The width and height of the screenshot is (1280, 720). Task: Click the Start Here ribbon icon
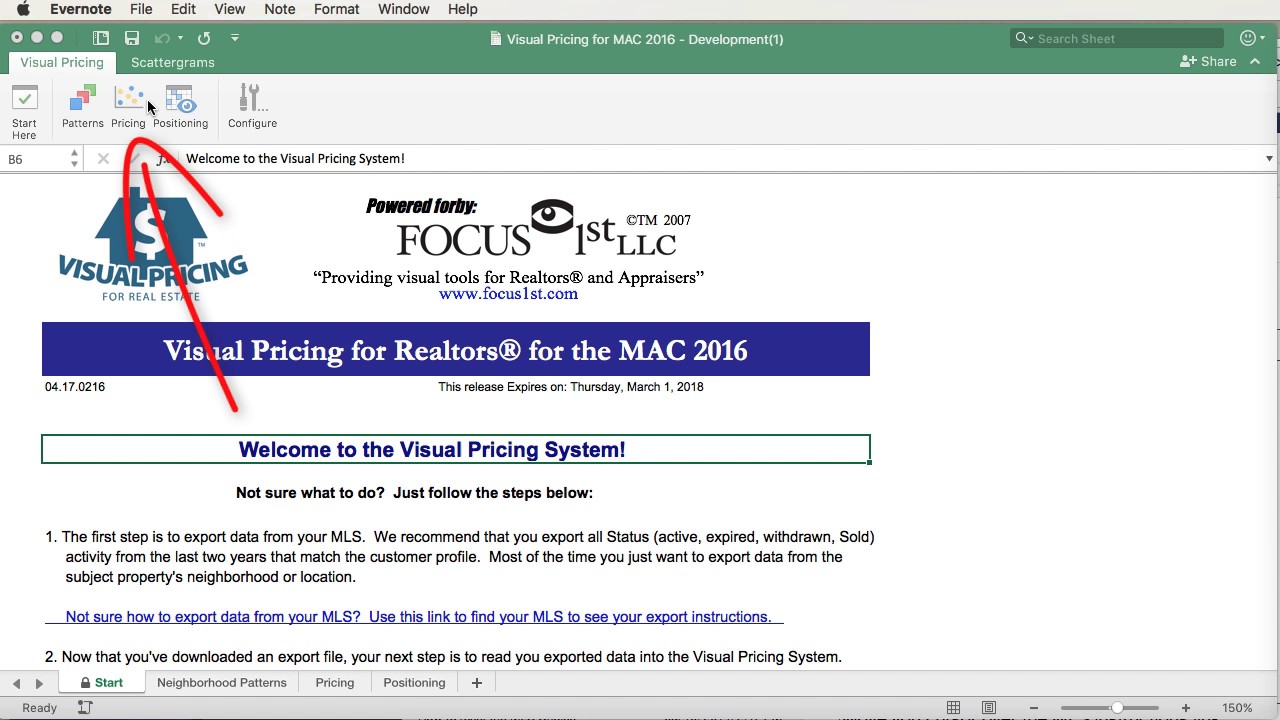pos(24,110)
